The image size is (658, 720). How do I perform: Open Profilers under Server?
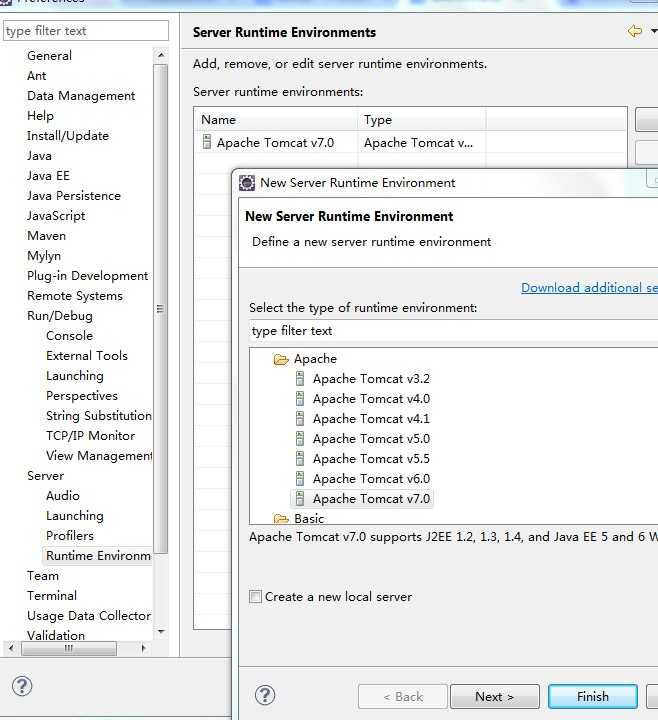pos(70,536)
